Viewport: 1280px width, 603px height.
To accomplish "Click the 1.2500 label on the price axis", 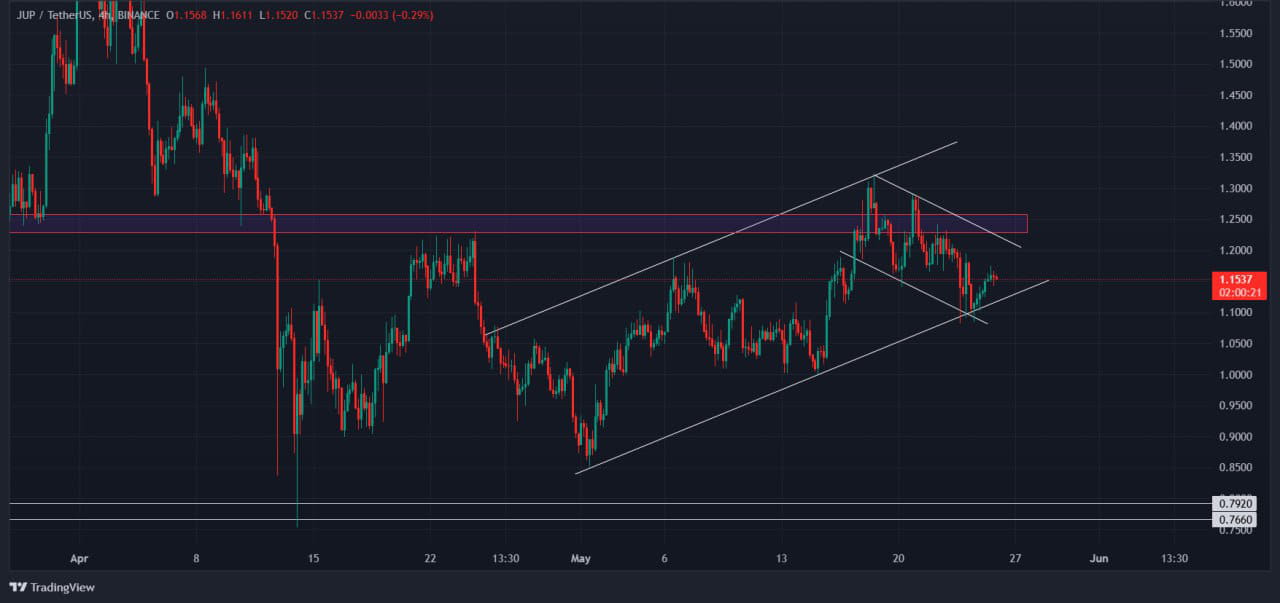I will pos(1236,219).
